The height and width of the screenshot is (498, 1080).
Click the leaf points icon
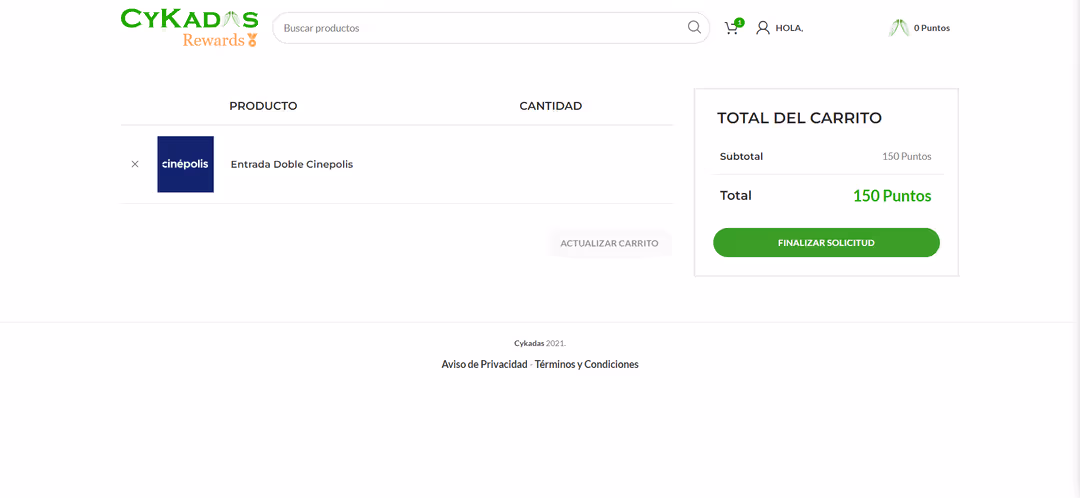pos(898,28)
